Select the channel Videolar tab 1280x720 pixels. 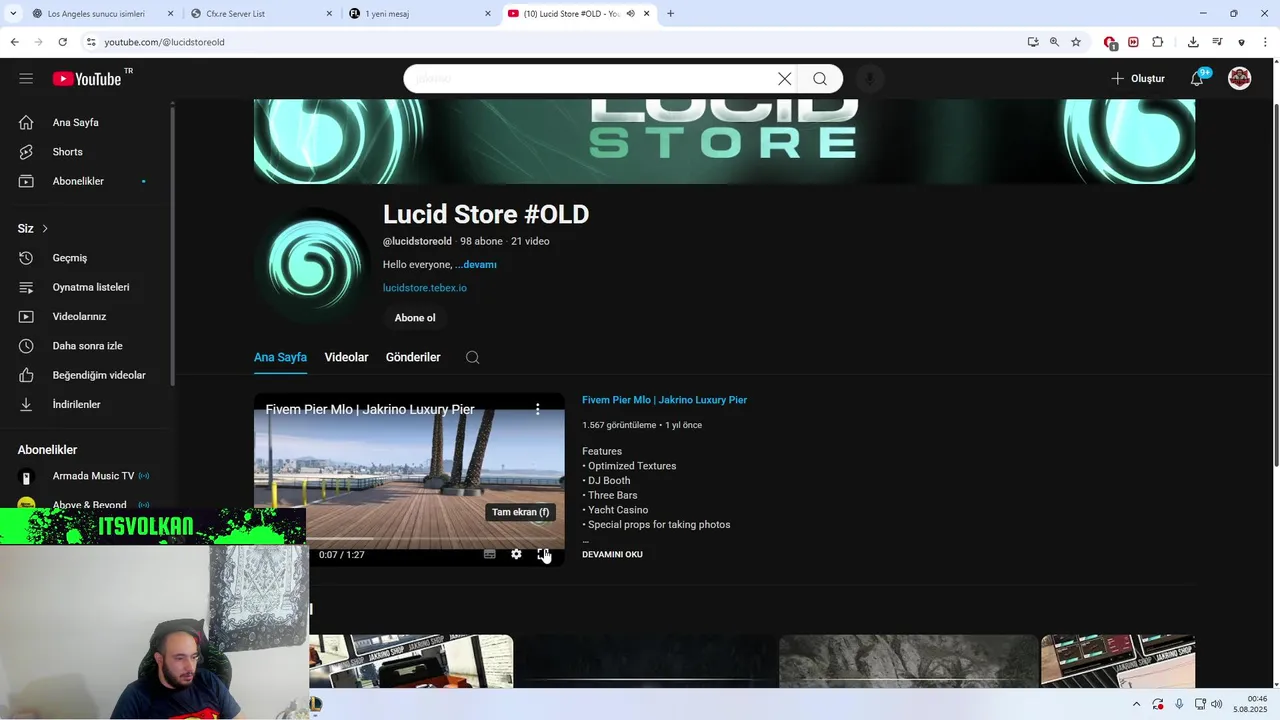[346, 358]
